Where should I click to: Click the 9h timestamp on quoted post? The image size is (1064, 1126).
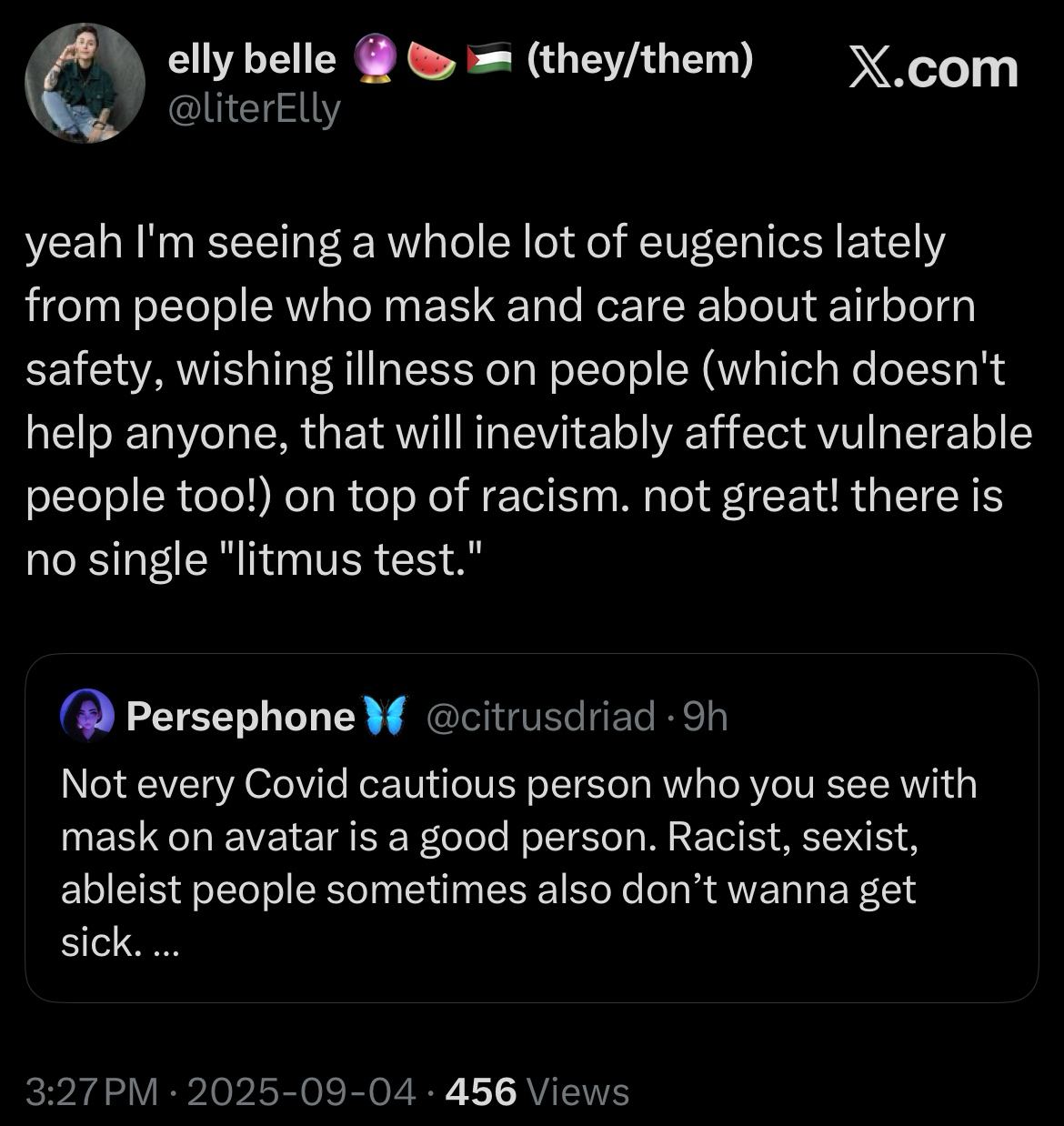pos(705,717)
